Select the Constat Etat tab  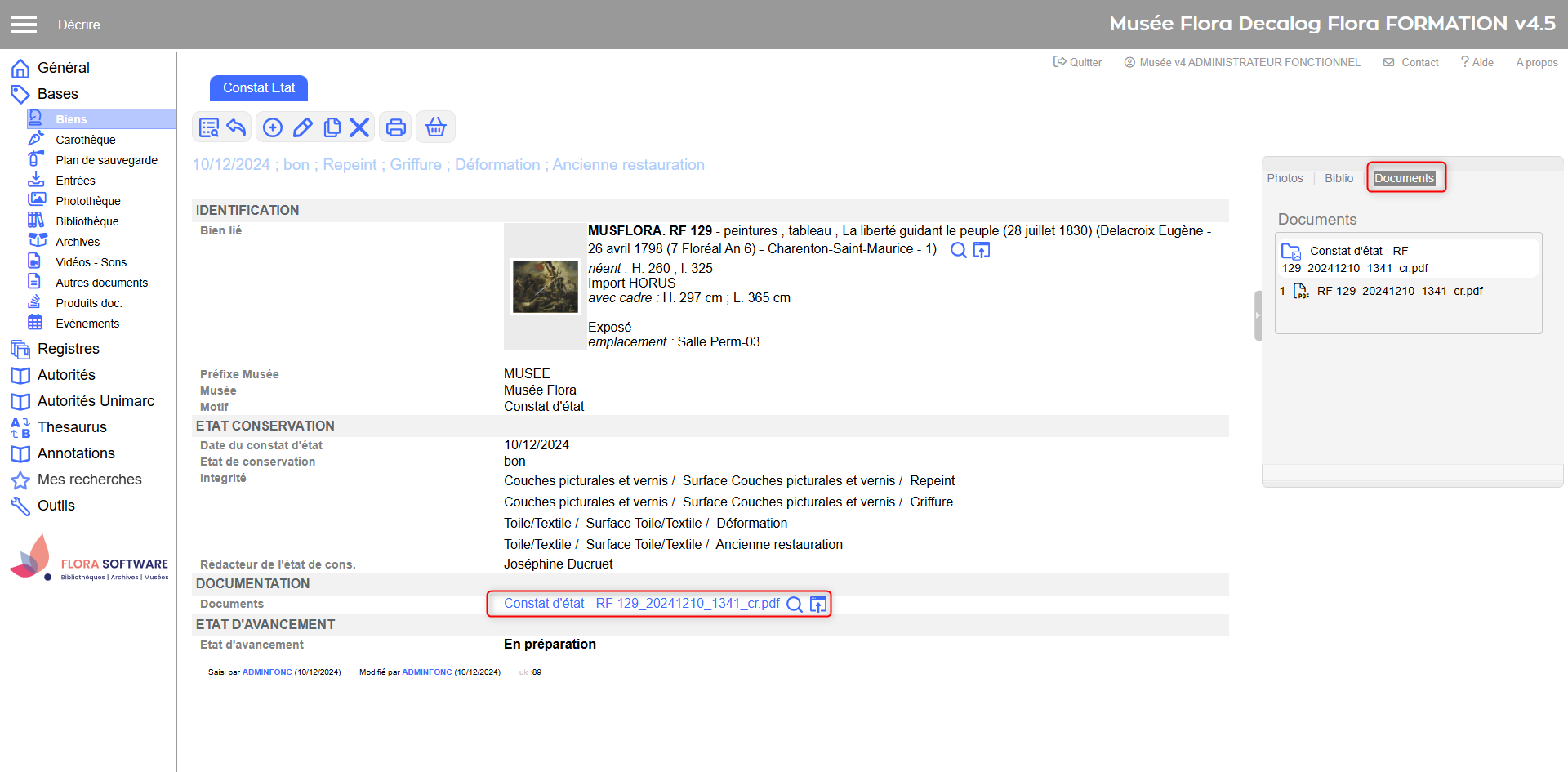259,88
